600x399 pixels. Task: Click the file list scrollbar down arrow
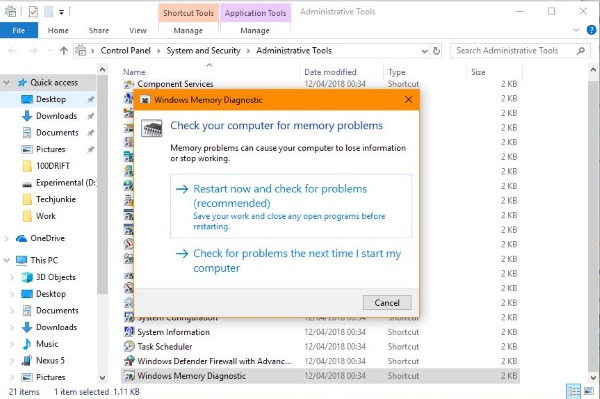593,378
